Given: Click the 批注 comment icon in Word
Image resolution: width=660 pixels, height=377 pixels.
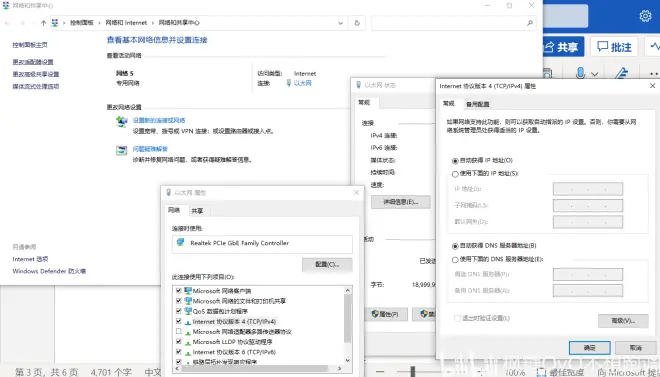Looking at the screenshot, I should pyautogui.click(x=603, y=47).
